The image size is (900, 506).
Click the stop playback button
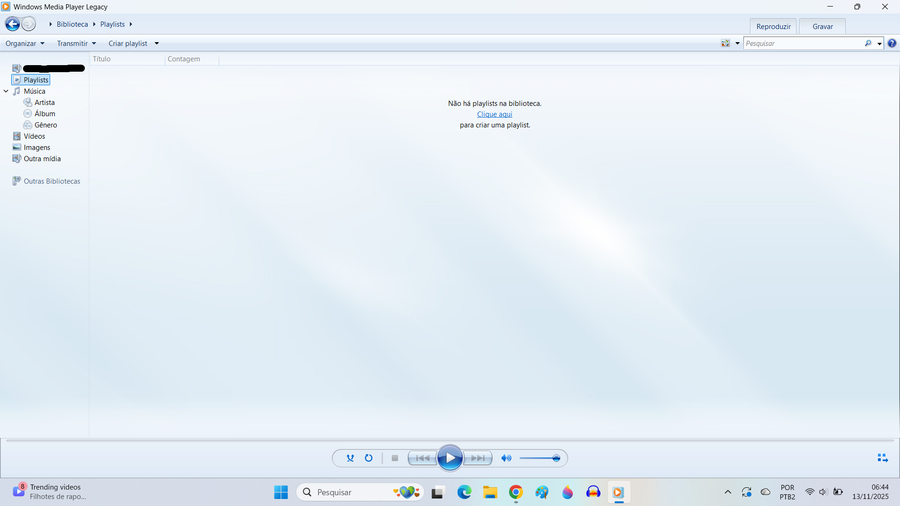(395, 458)
